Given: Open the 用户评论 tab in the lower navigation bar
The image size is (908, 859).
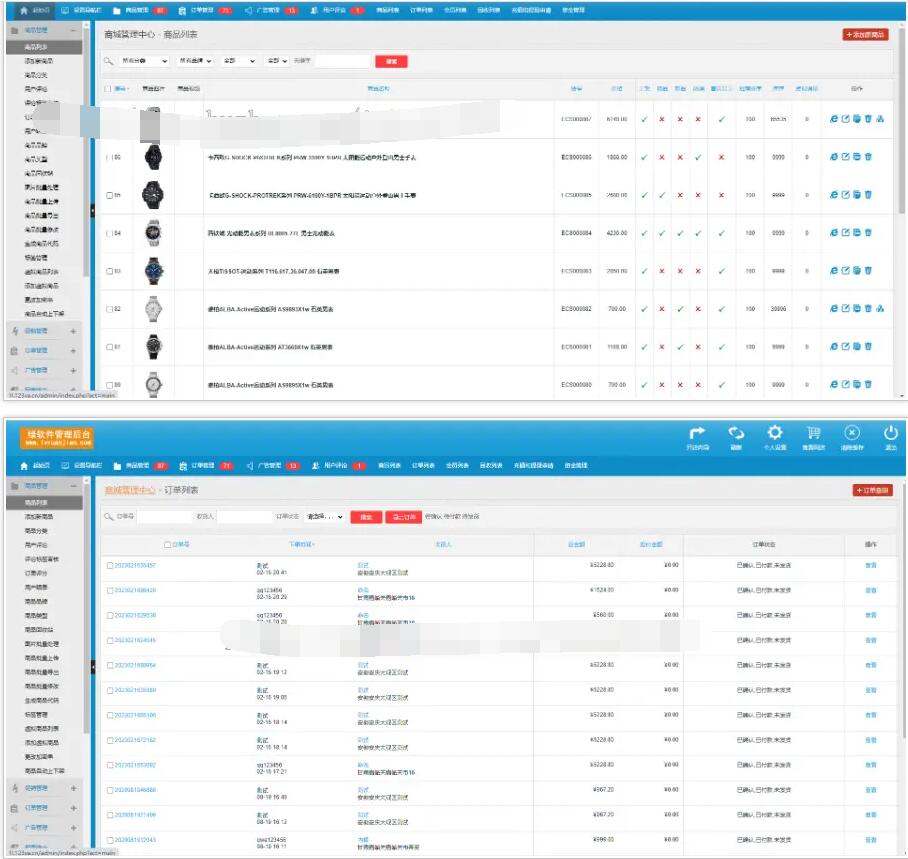Looking at the screenshot, I should pos(338,466).
